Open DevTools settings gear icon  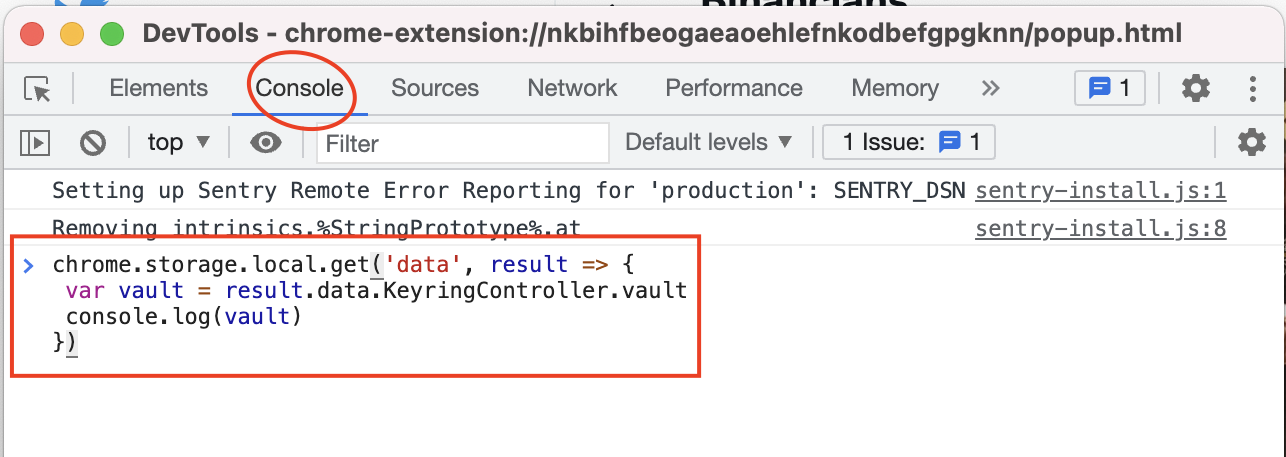click(1196, 88)
